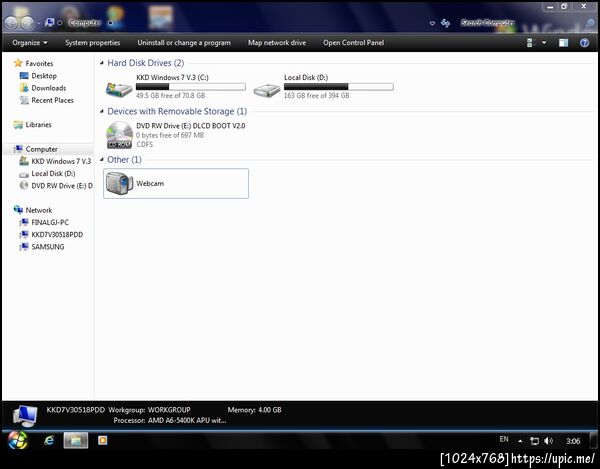Click the Downloads folder icon in sidebar
Screen dimensions: 600x469
coord(24,88)
